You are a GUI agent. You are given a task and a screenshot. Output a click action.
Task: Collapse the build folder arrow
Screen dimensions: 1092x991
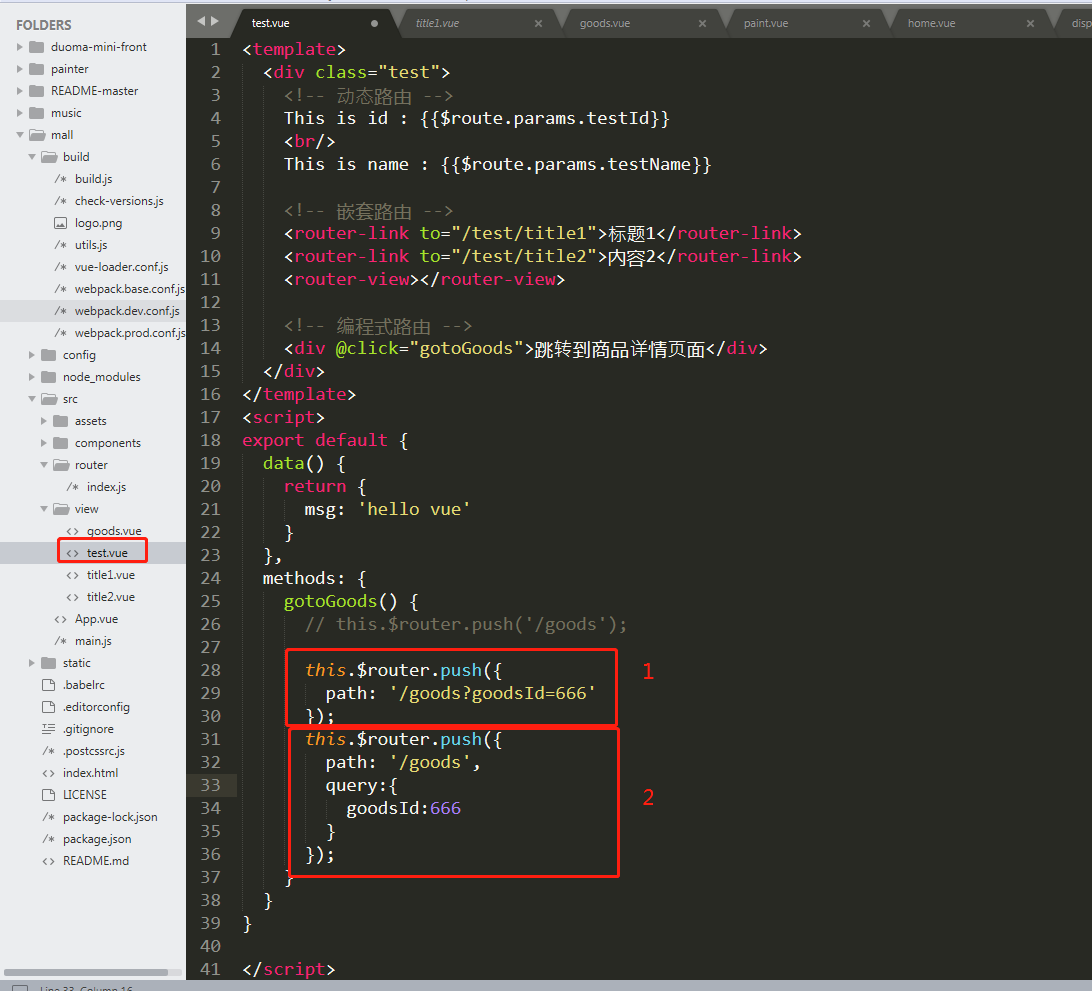coord(32,157)
